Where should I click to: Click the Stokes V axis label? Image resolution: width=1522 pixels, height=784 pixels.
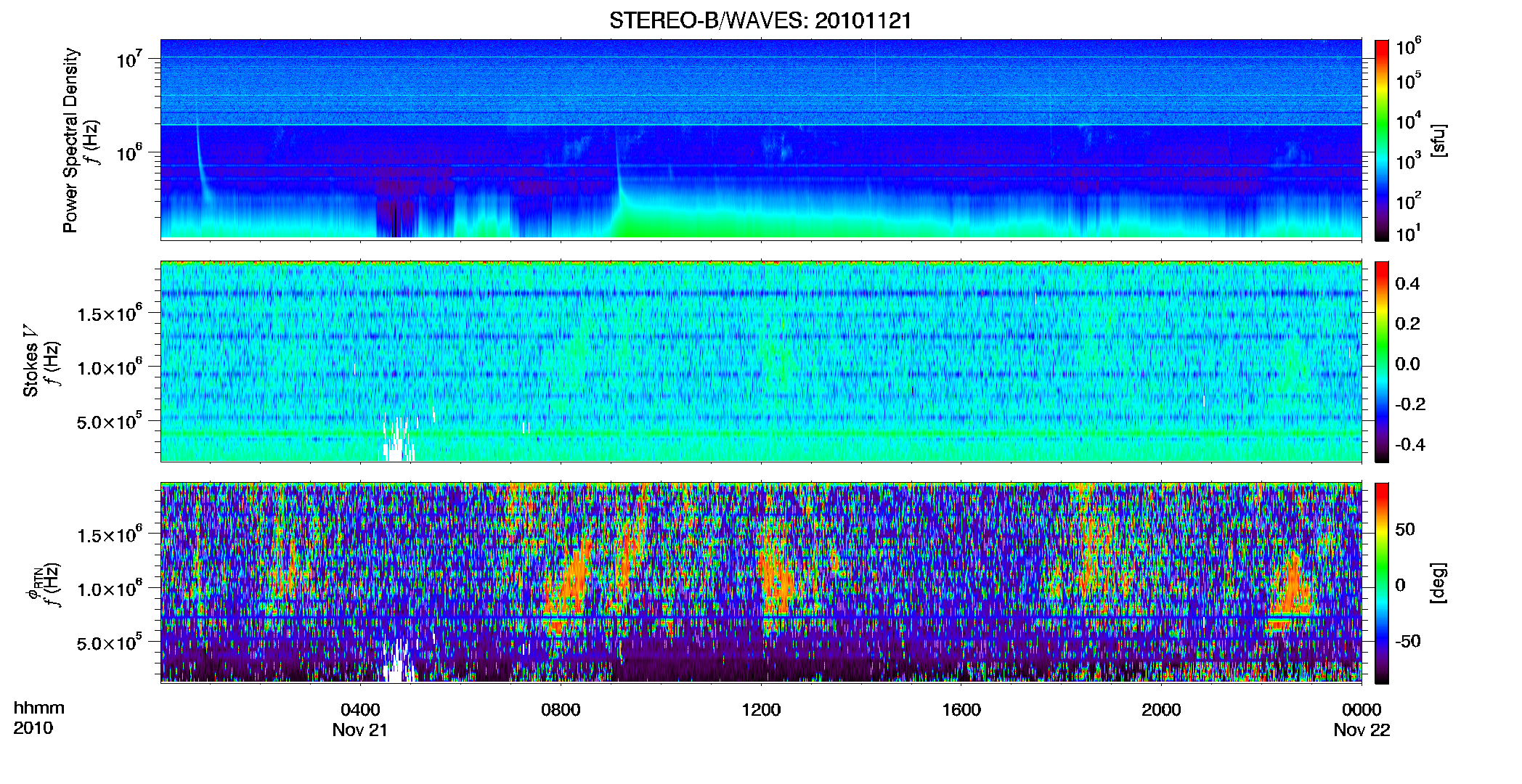(30, 362)
